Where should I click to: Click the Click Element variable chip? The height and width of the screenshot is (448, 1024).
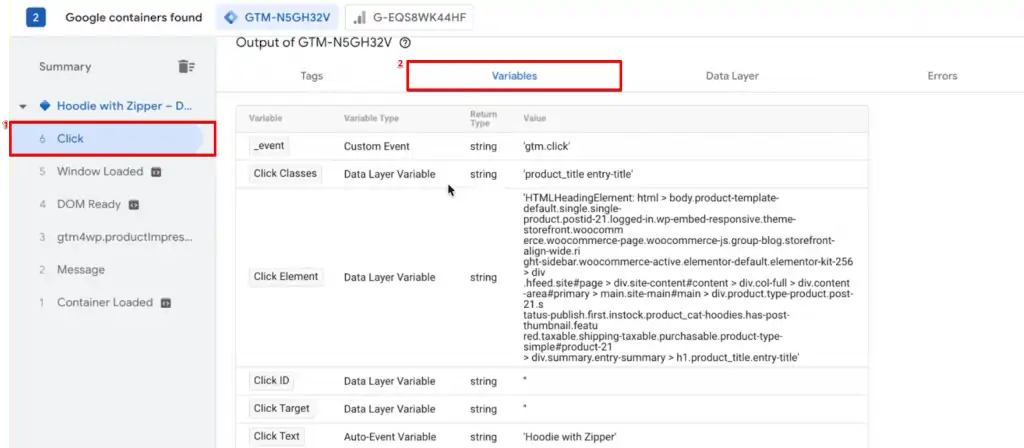point(286,277)
